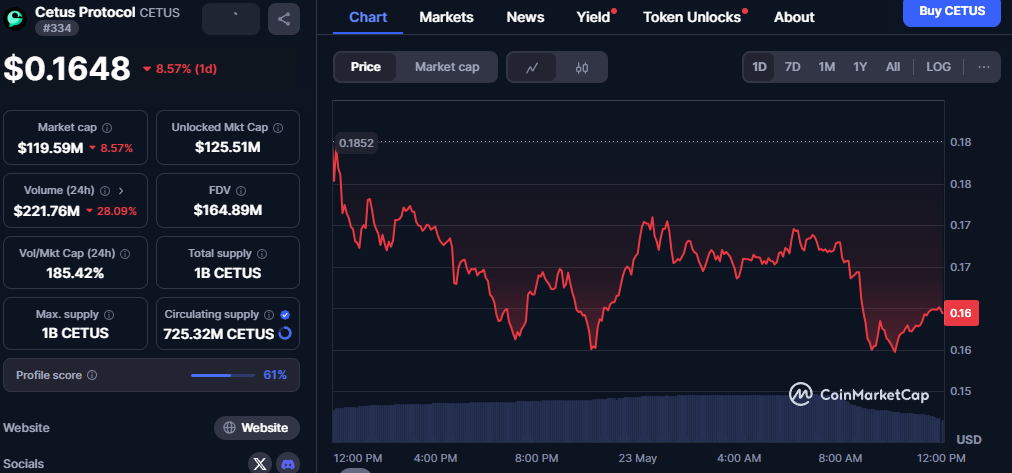Screen dimensions: 1012x473
Task: Click the red 0.16 current price label
Action: [961, 313]
